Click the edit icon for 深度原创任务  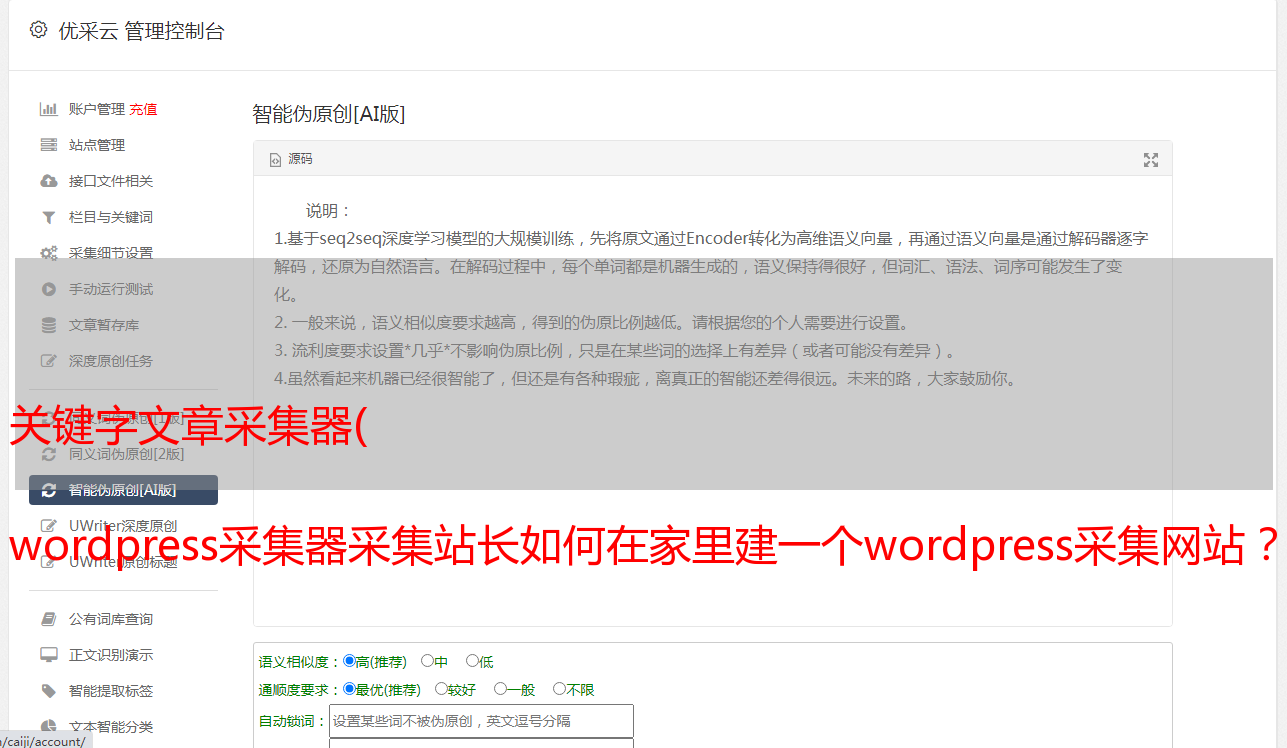pyautogui.click(x=48, y=361)
